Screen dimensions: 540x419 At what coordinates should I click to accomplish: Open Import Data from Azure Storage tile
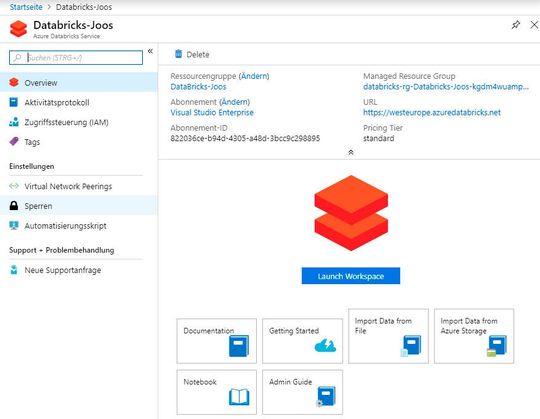pos(474,336)
